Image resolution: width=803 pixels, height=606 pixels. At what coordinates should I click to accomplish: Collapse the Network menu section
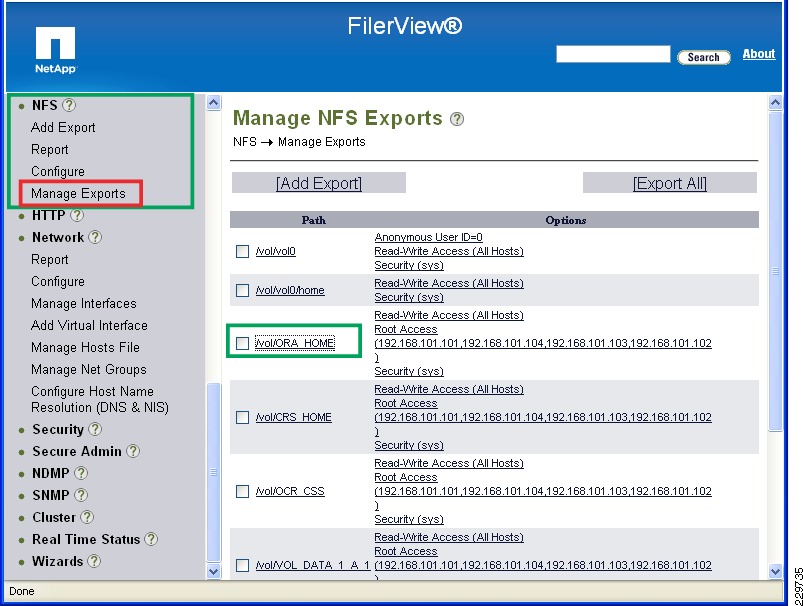click(58, 237)
